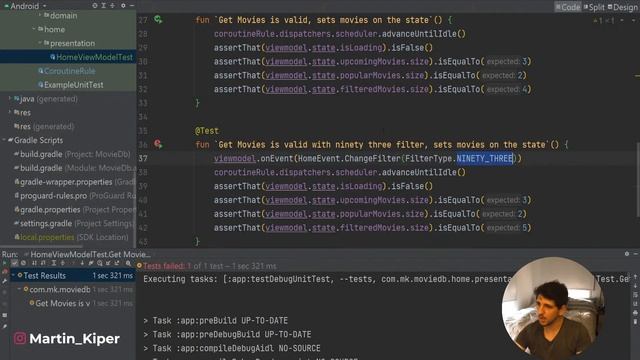640x360 pixels.
Task: Click the passed test gutter icon on line 27
Action: coord(158,20)
